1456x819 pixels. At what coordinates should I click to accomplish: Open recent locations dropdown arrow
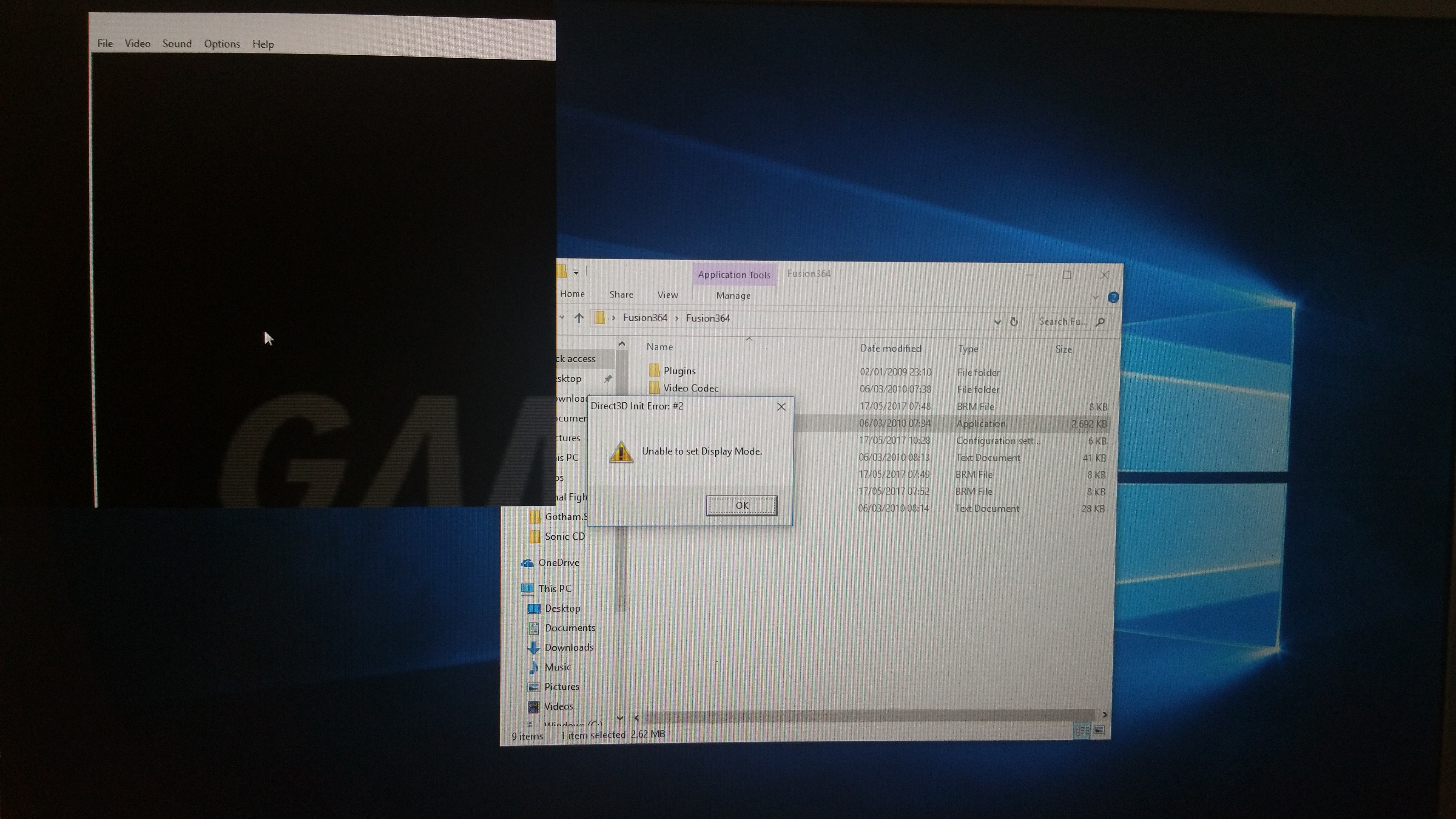coord(562,318)
